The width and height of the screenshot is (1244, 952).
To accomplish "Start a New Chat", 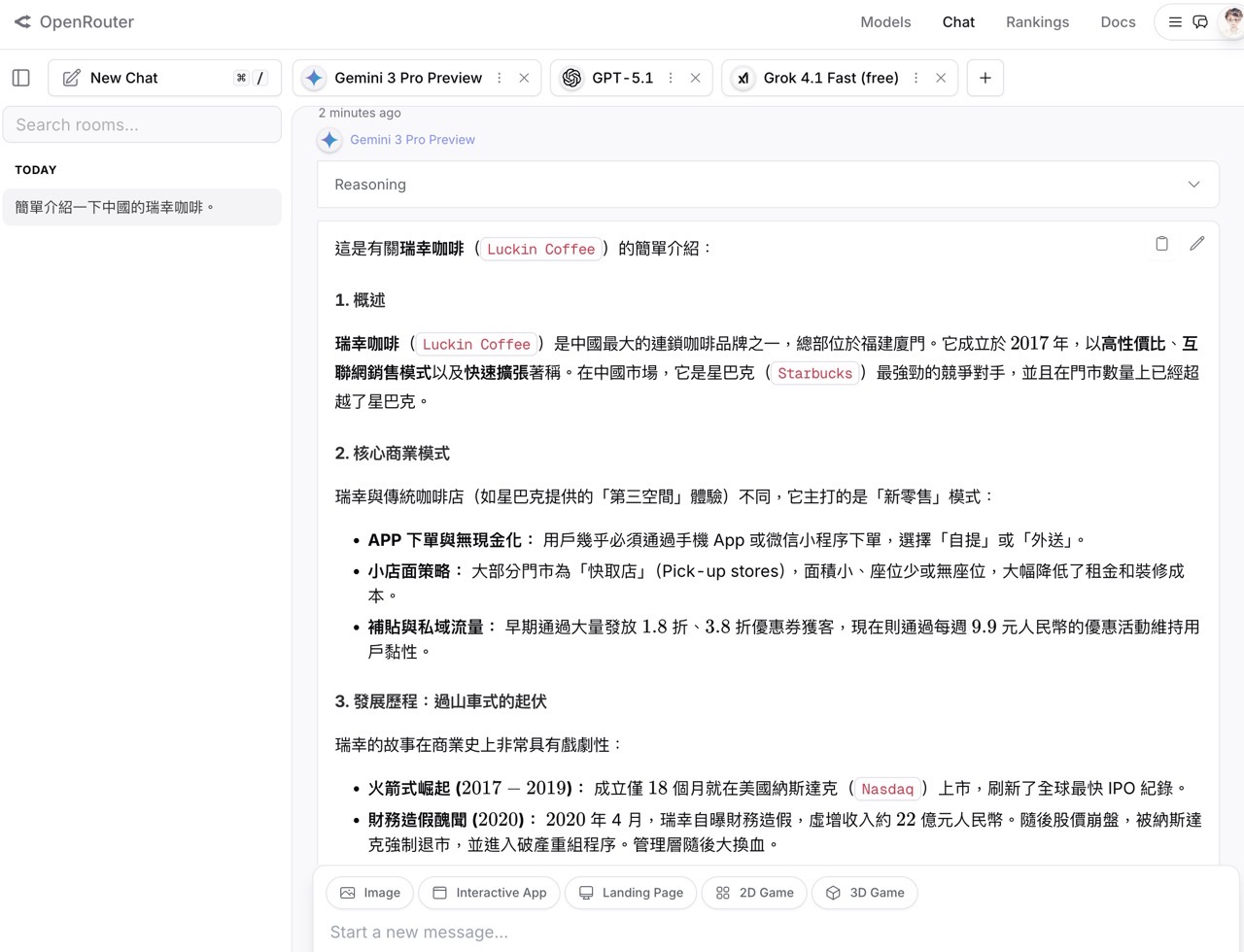I will click(123, 78).
